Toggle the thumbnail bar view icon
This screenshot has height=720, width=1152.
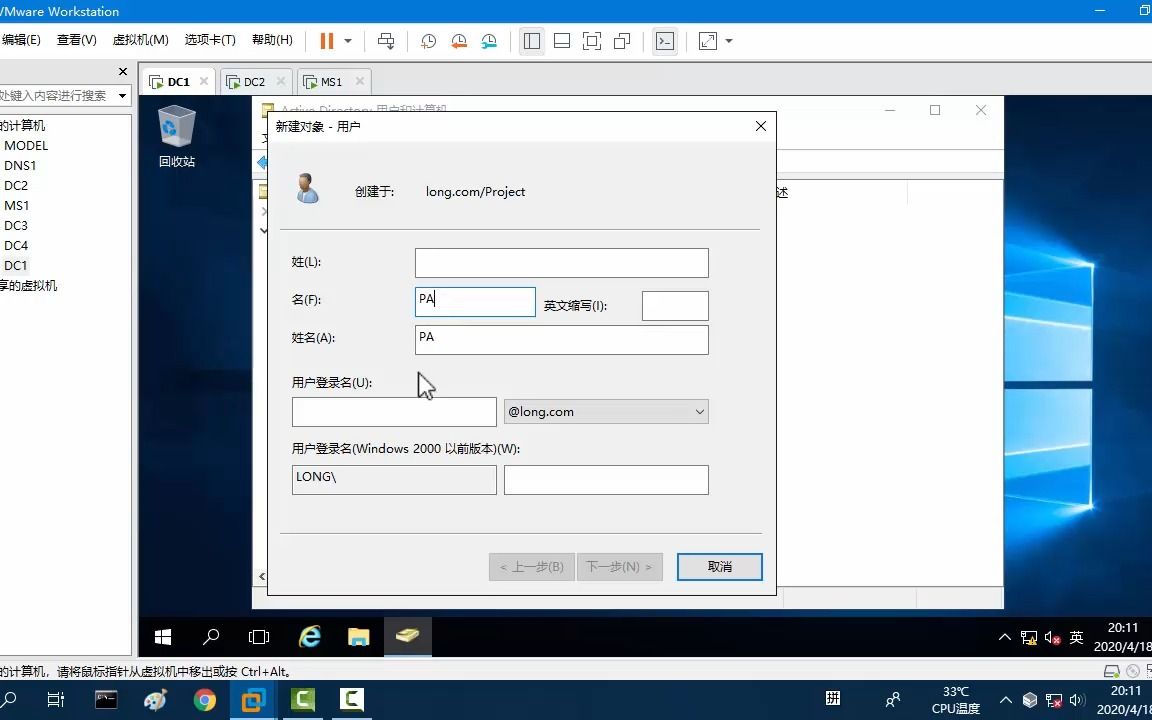[x=562, y=41]
